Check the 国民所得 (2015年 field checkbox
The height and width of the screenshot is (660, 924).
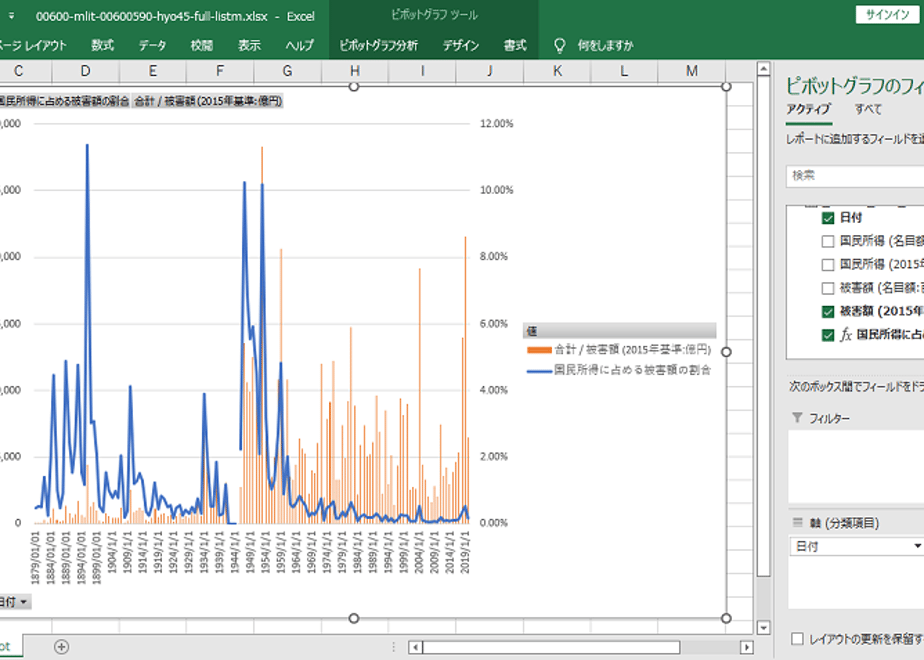tap(828, 265)
